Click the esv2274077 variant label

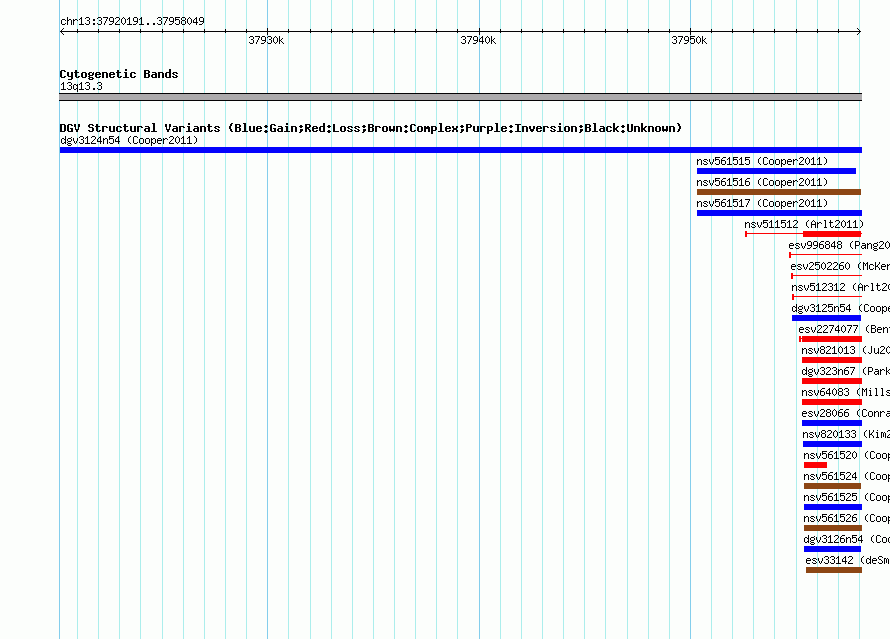844,329
